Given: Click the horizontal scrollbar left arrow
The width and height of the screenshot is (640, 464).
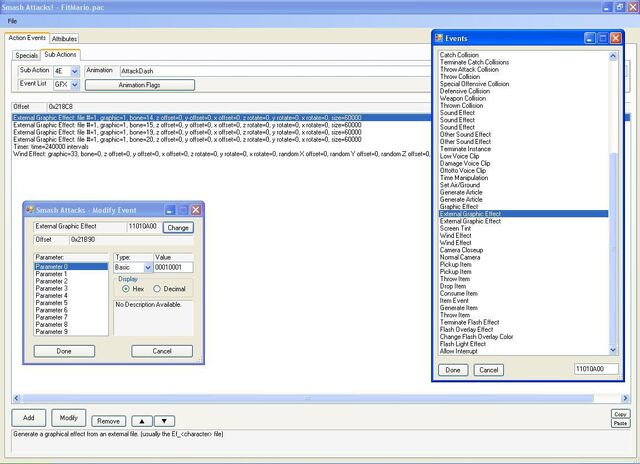Looking at the screenshot, I should (17, 398).
